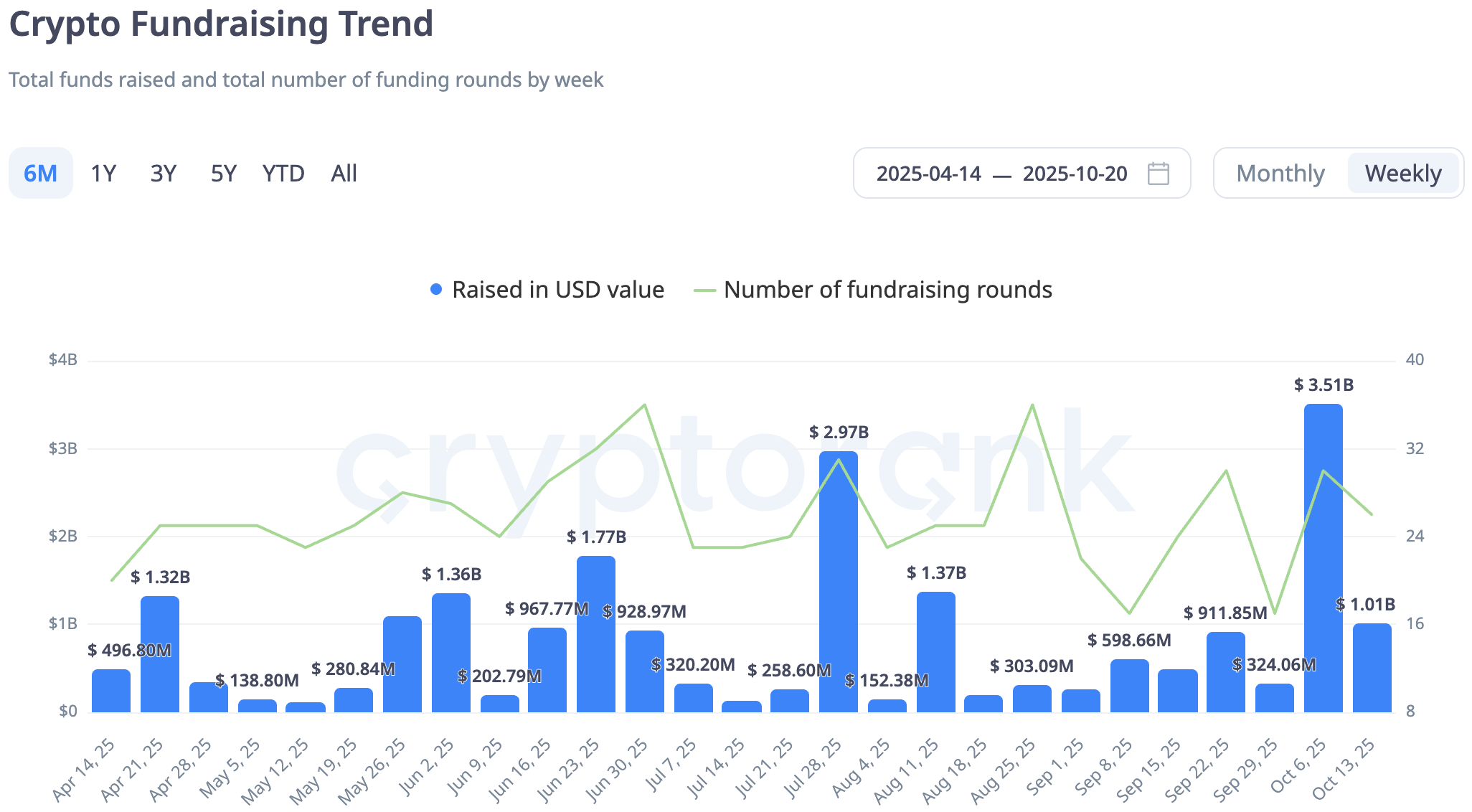Viewport: 1472px width, 812px height.
Task: Edit the end date 2025-10-20
Action: click(x=1075, y=174)
